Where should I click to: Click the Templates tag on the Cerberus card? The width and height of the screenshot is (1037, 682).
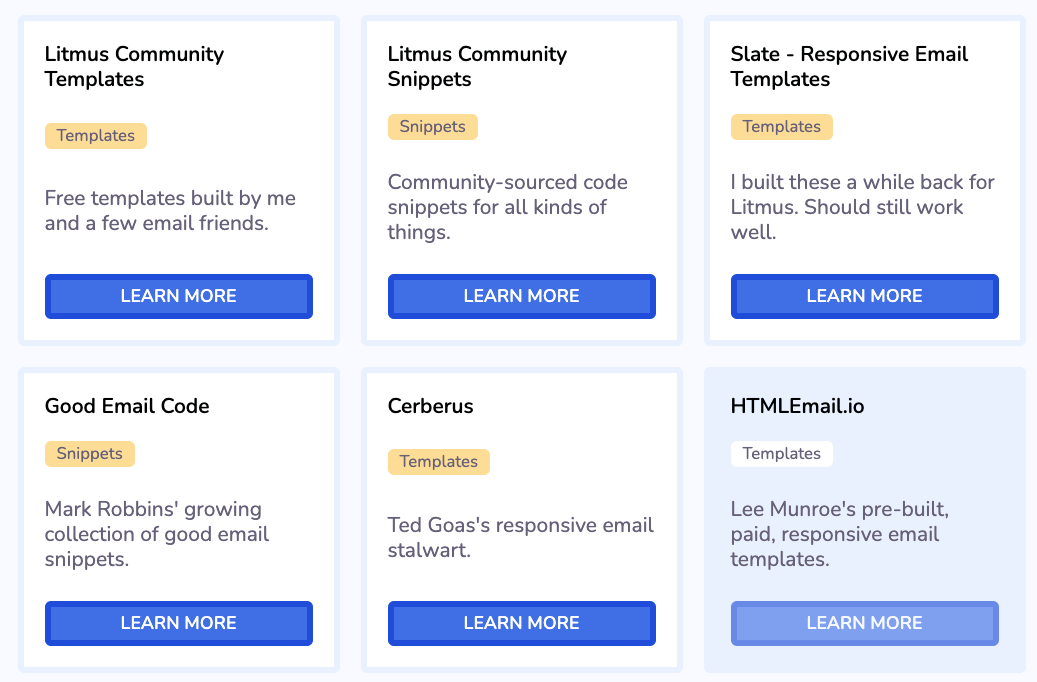pos(439,462)
